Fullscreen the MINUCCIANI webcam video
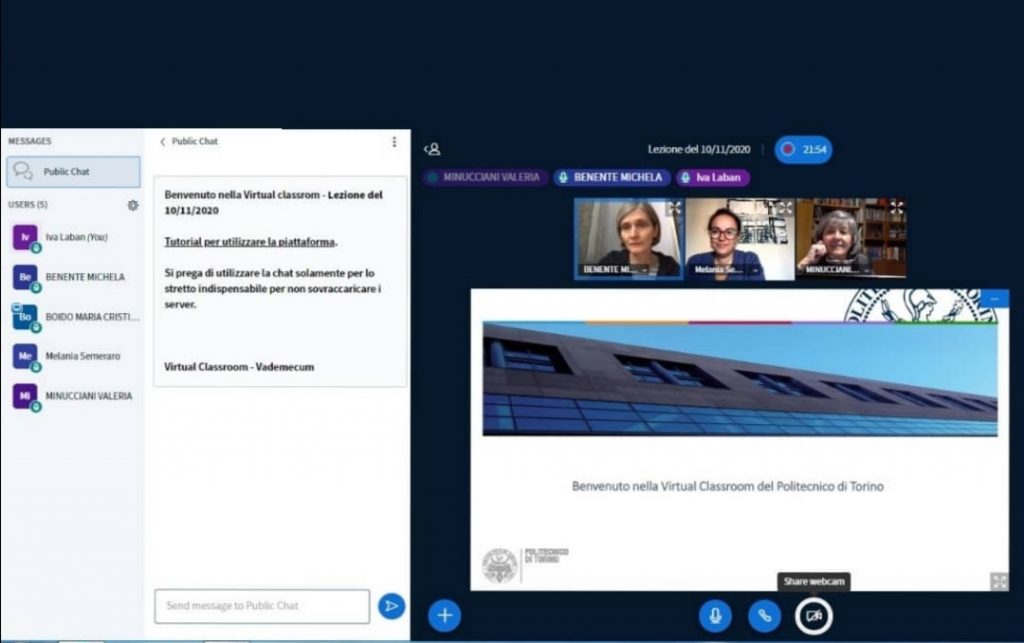The width and height of the screenshot is (1024, 643). tap(896, 208)
